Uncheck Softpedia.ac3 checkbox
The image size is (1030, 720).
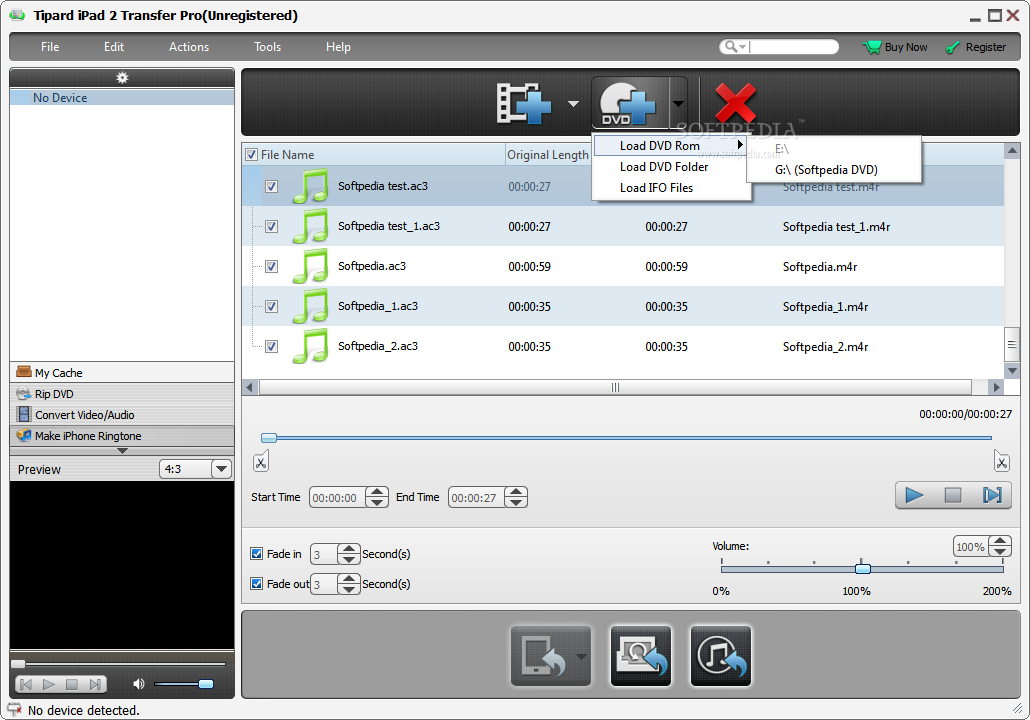[x=271, y=267]
